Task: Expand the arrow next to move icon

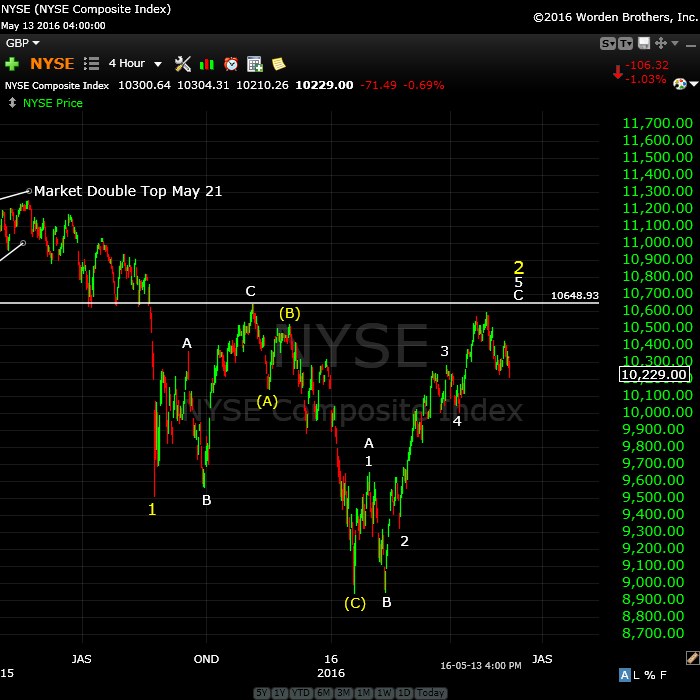Action: click(x=675, y=43)
